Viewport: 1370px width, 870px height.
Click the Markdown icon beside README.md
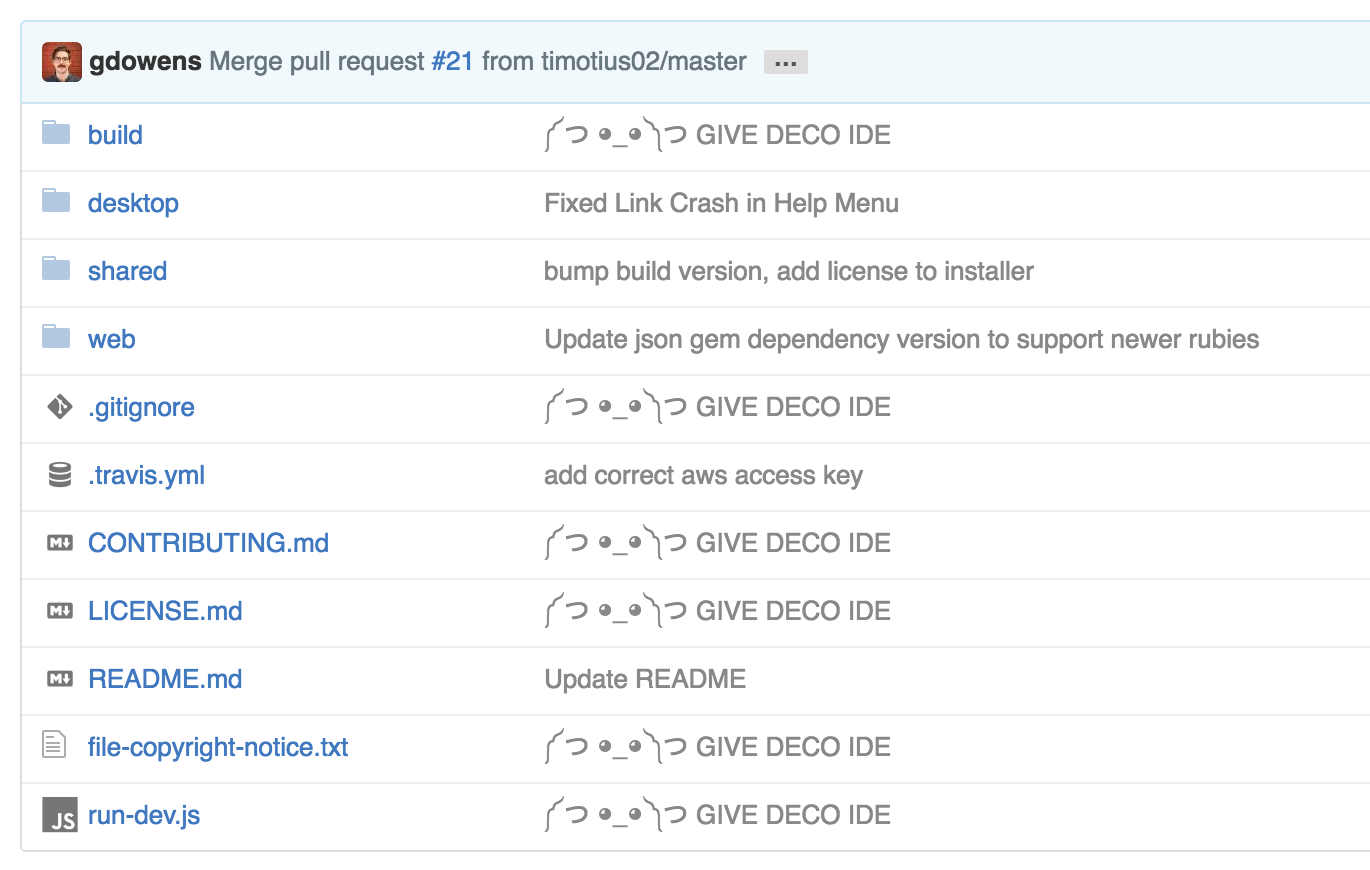pos(57,678)
